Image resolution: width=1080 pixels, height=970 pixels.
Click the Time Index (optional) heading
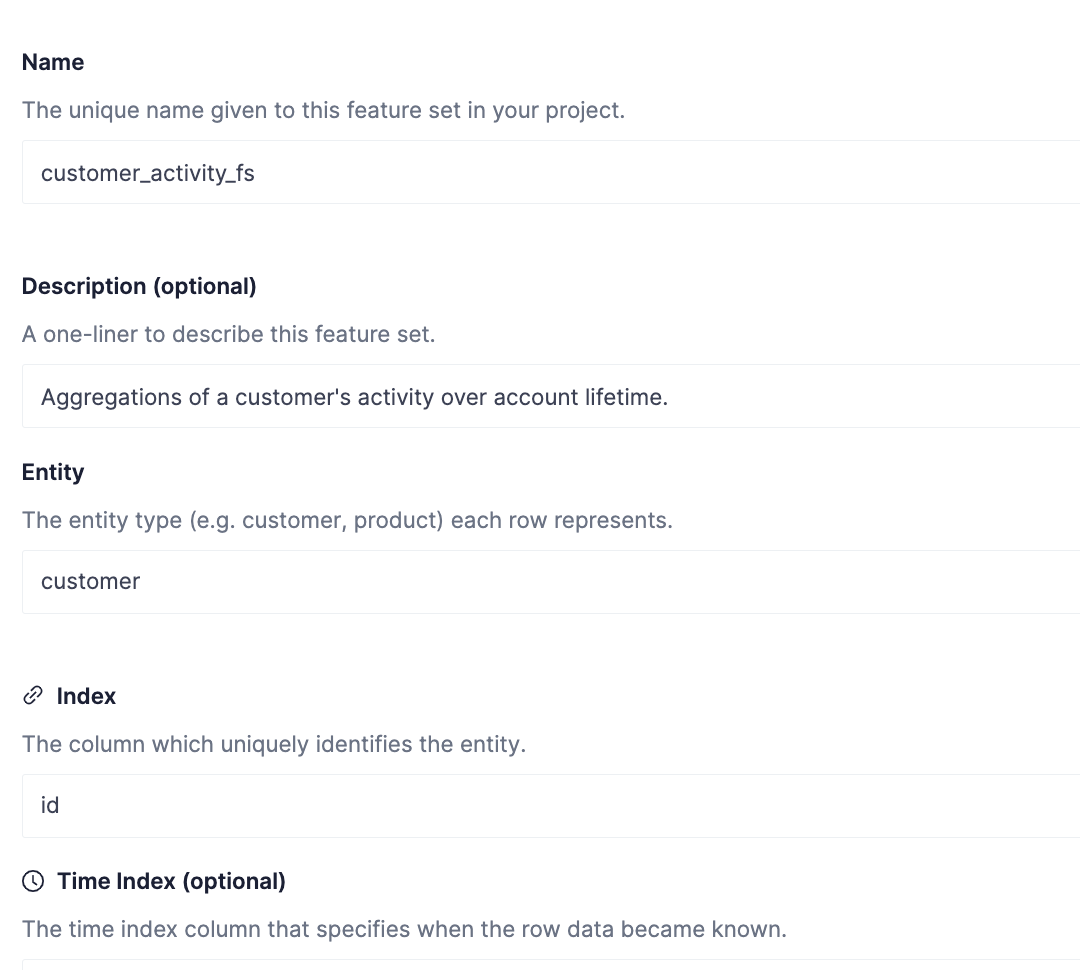pyautogui.click(x=172, y=881)
